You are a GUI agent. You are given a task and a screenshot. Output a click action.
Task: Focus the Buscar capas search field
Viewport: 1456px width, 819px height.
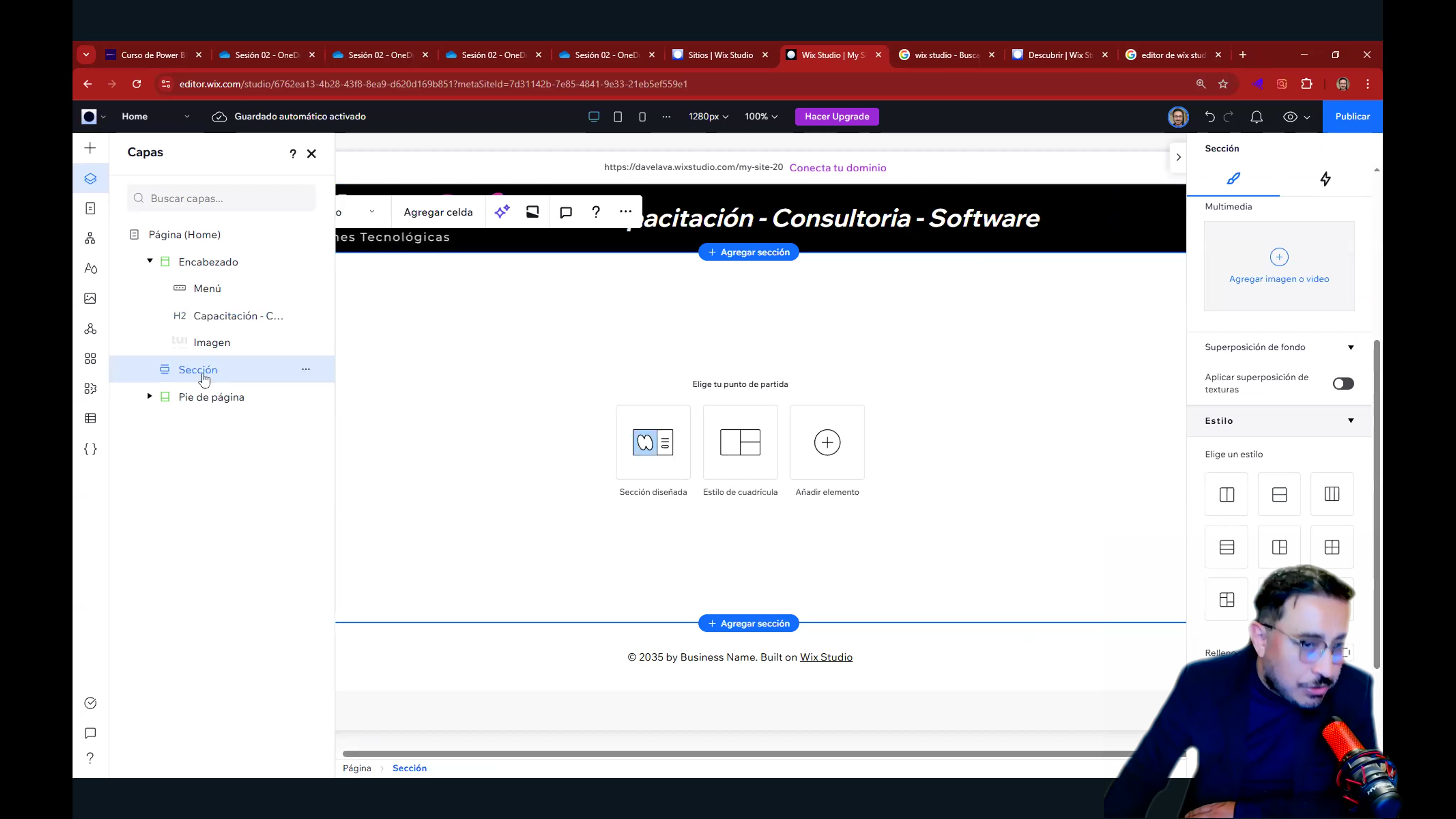pos(221,198)
